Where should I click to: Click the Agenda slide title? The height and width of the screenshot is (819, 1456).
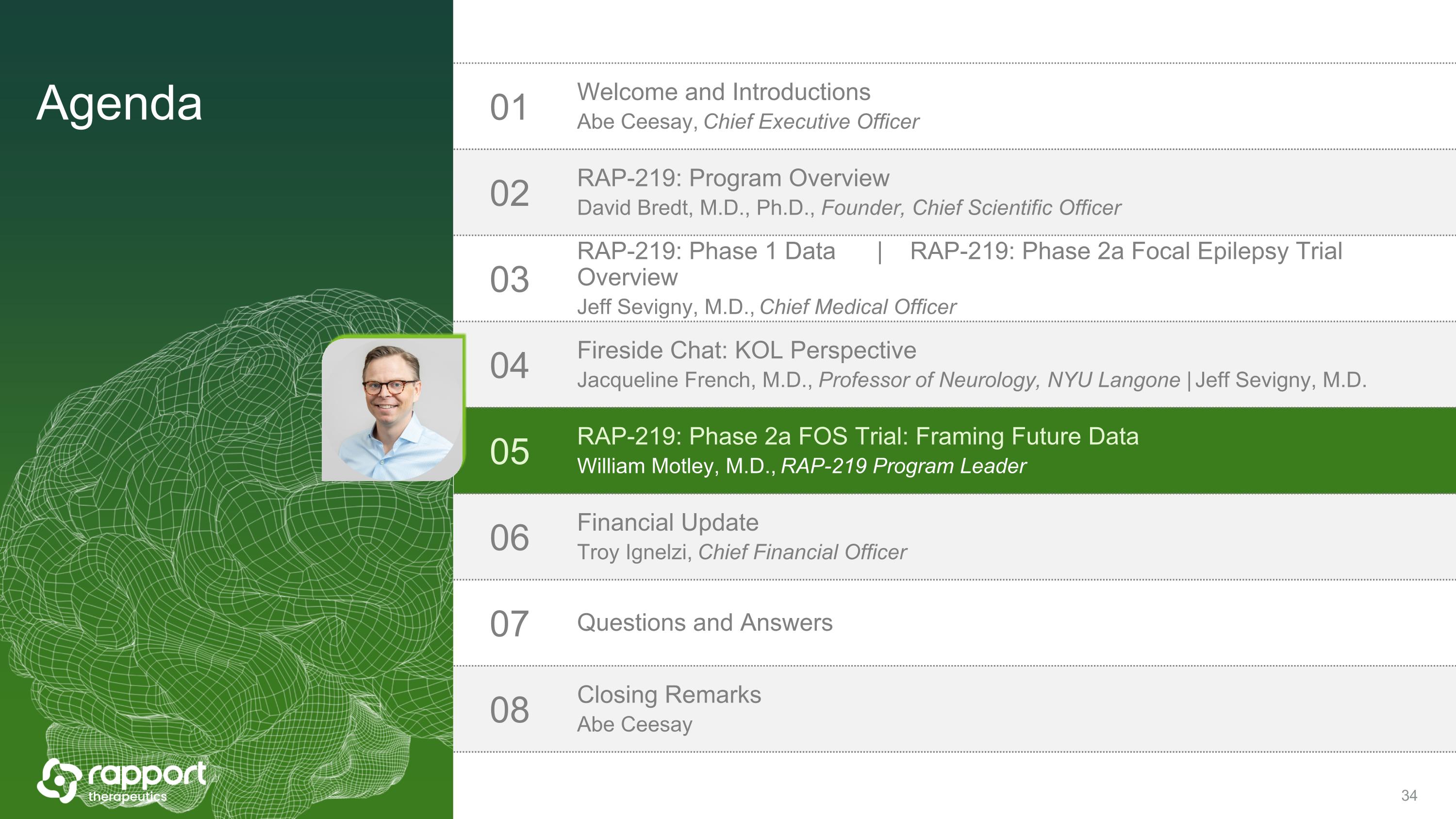click(119, 103)
